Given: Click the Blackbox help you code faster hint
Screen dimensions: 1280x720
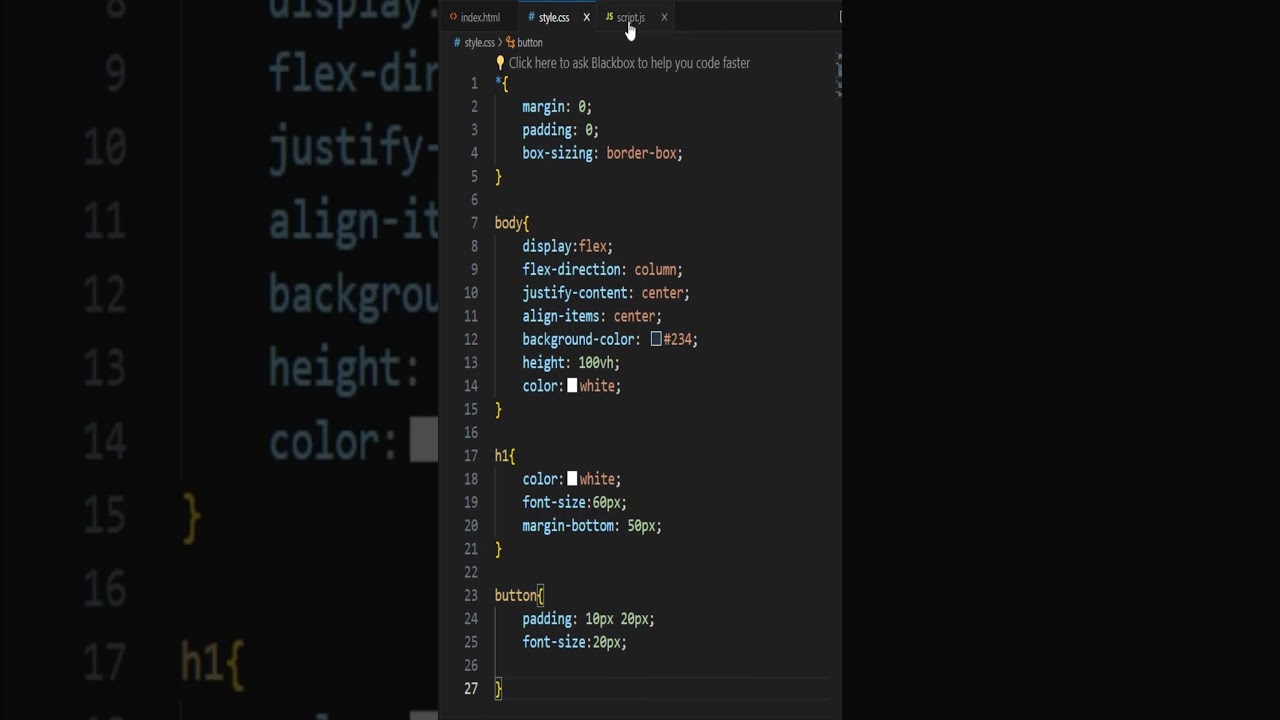Looking at the screenshot, I should (x=629, y=63).
